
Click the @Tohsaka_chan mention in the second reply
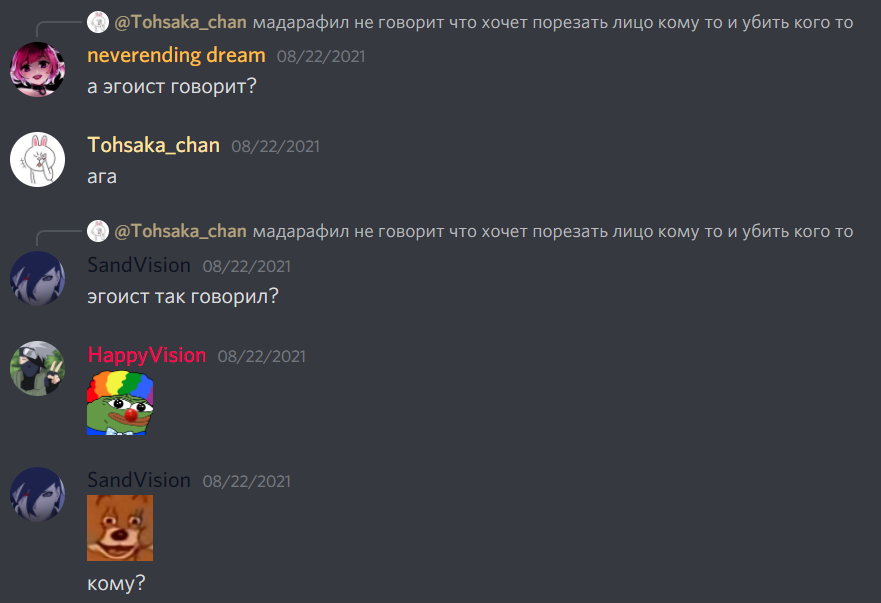tap(180, 231)
